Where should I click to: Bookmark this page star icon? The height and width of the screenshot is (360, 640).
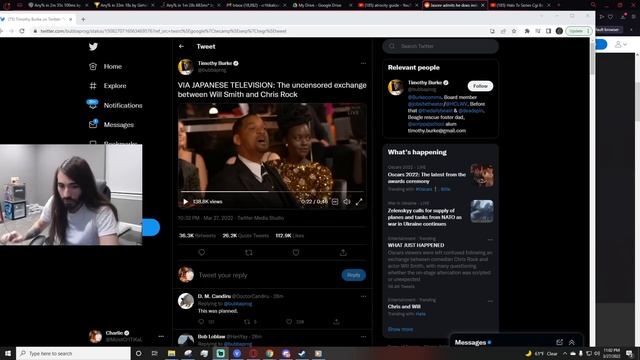click(x=514, y=31)
